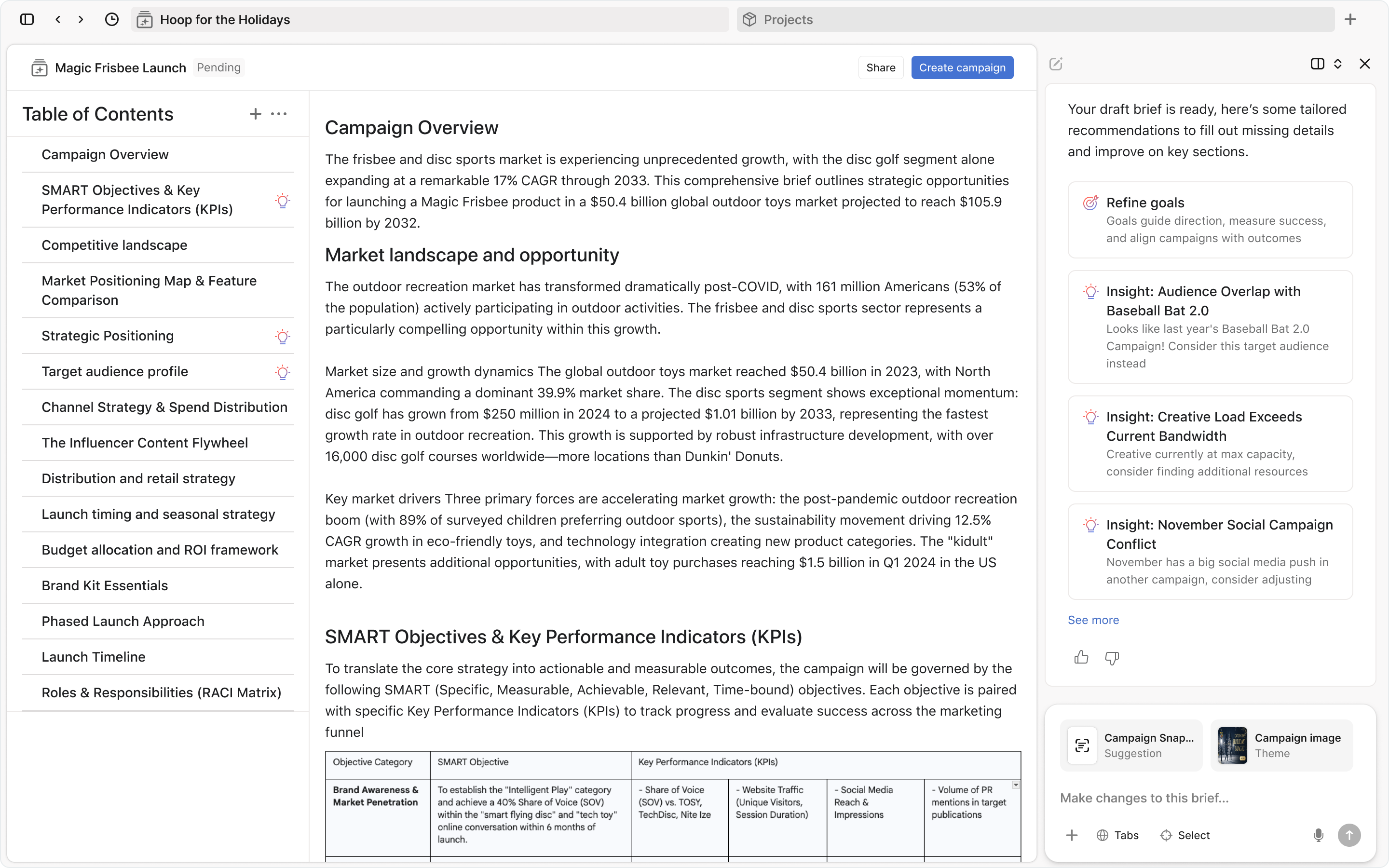Screen dimensions: 1389x868
Task: Toggle split view panel layout icon
Action: tap(1317, 64)
